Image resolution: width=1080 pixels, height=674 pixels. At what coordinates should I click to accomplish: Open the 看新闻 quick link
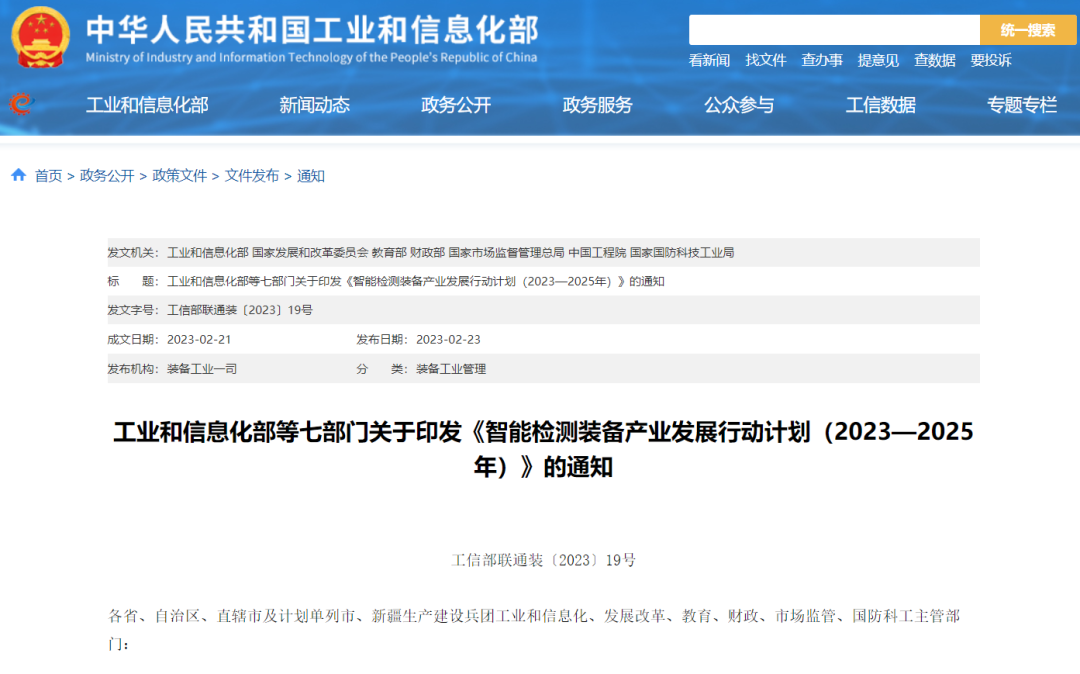tap(709, 60)
